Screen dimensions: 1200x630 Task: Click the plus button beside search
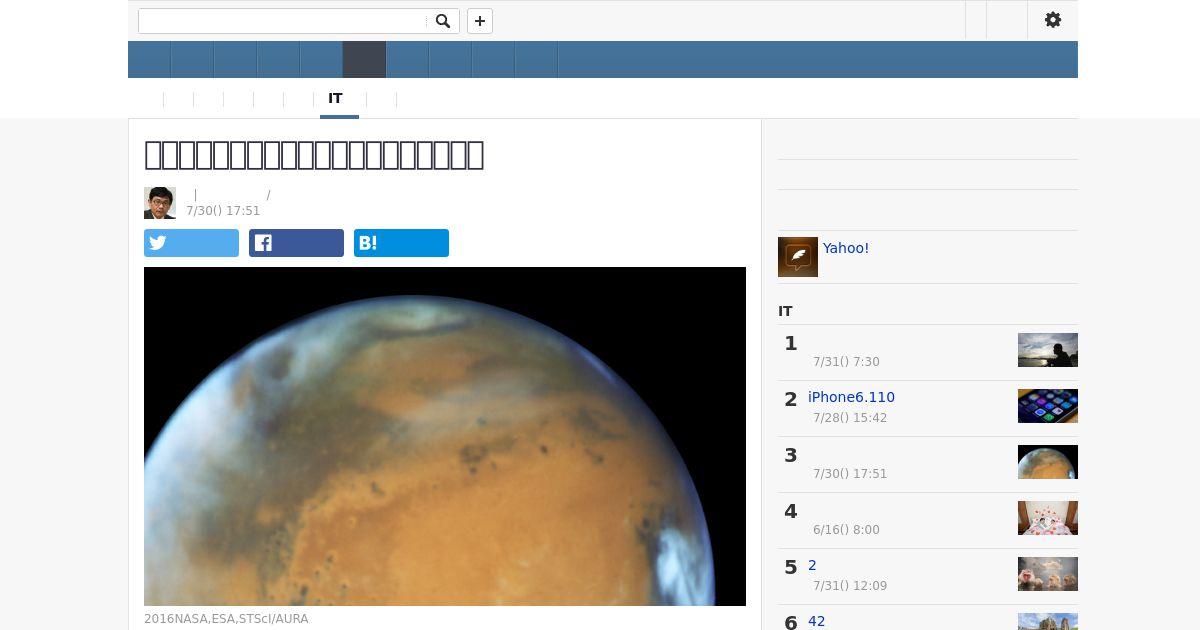480,21
